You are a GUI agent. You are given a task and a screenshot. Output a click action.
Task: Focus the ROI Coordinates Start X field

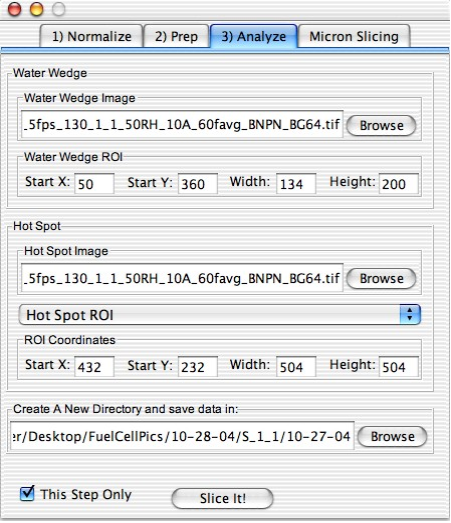pos(94,367)
